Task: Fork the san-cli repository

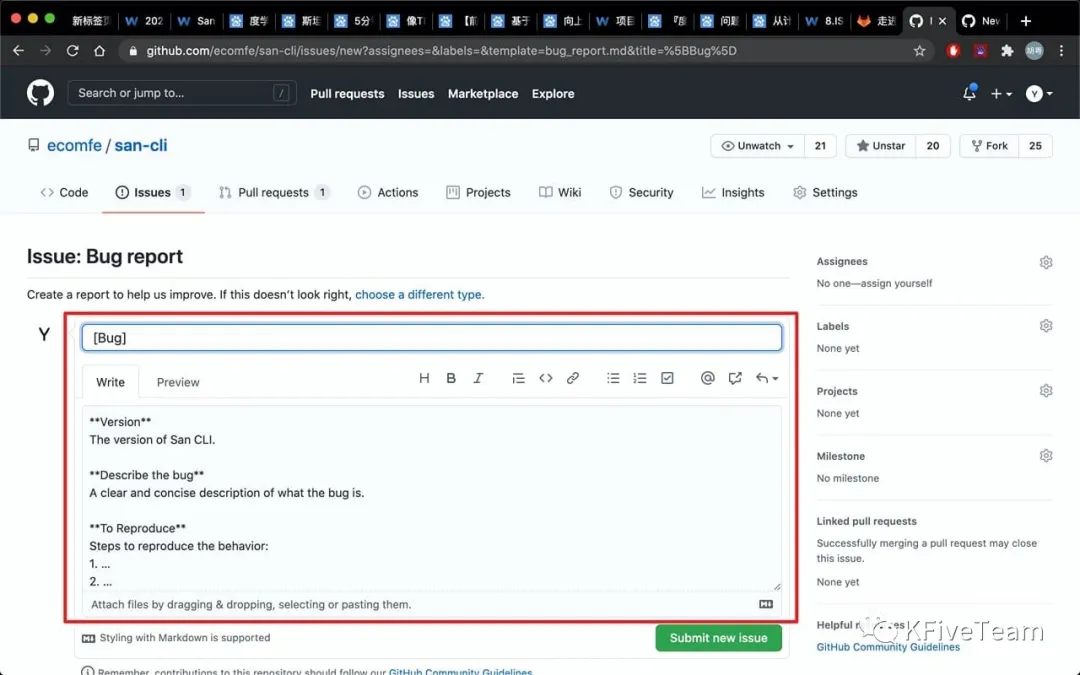Action: click(989, 146)
